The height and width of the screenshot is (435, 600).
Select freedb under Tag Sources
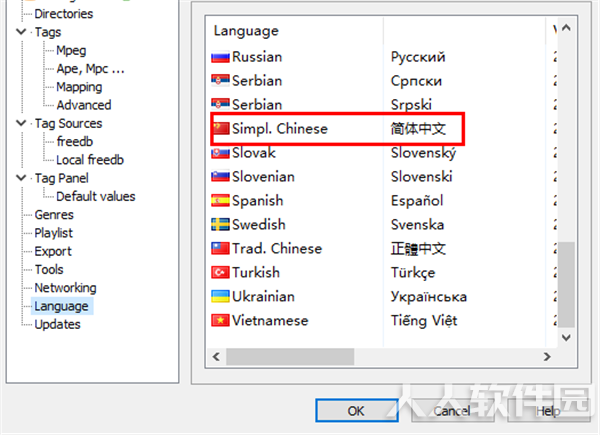click(75, 142)
